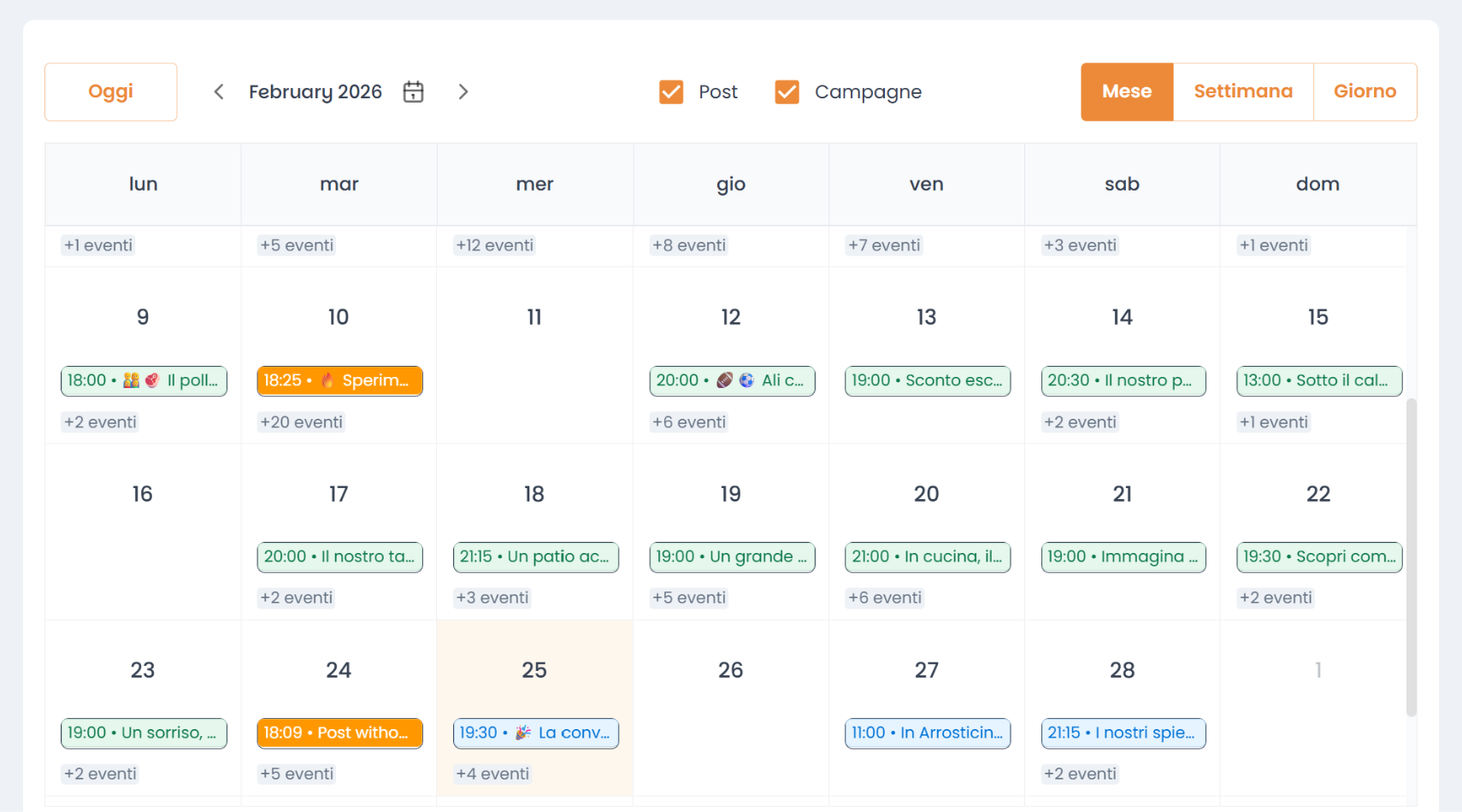Uncheck the Post checkbox
Image resolution: width=1462 pixels, height=812 pixels.
[x=671, y=91]
